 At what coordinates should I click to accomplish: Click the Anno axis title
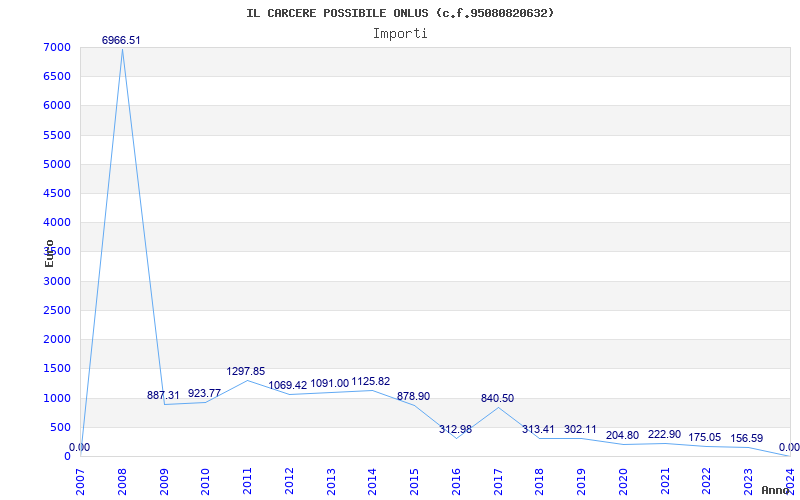point(776,490)
